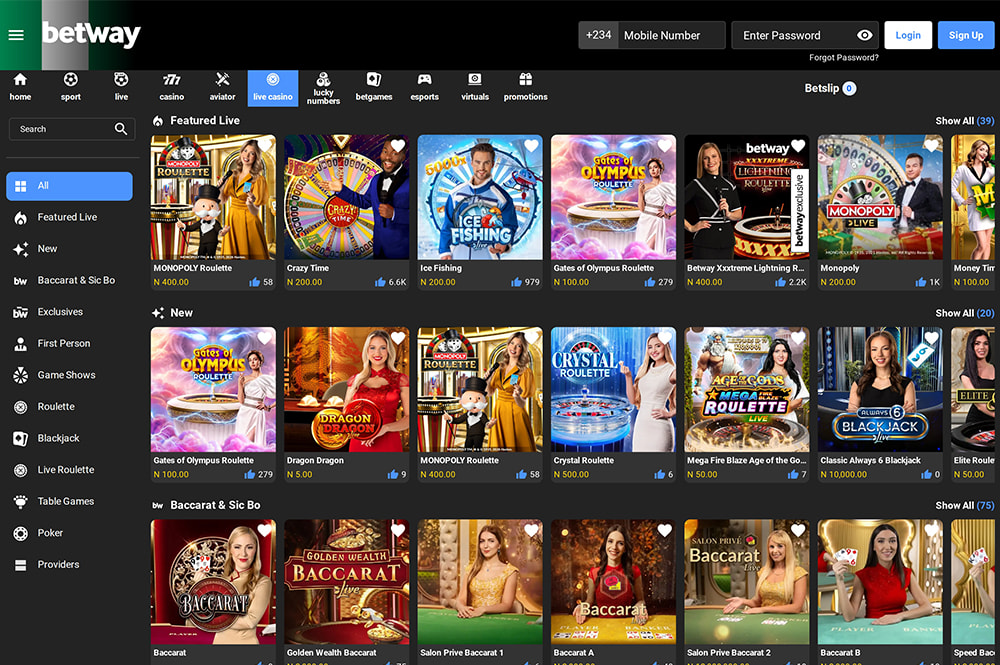Select First Person category
The width and height of the screenshot is (1000, 665).
70,344
